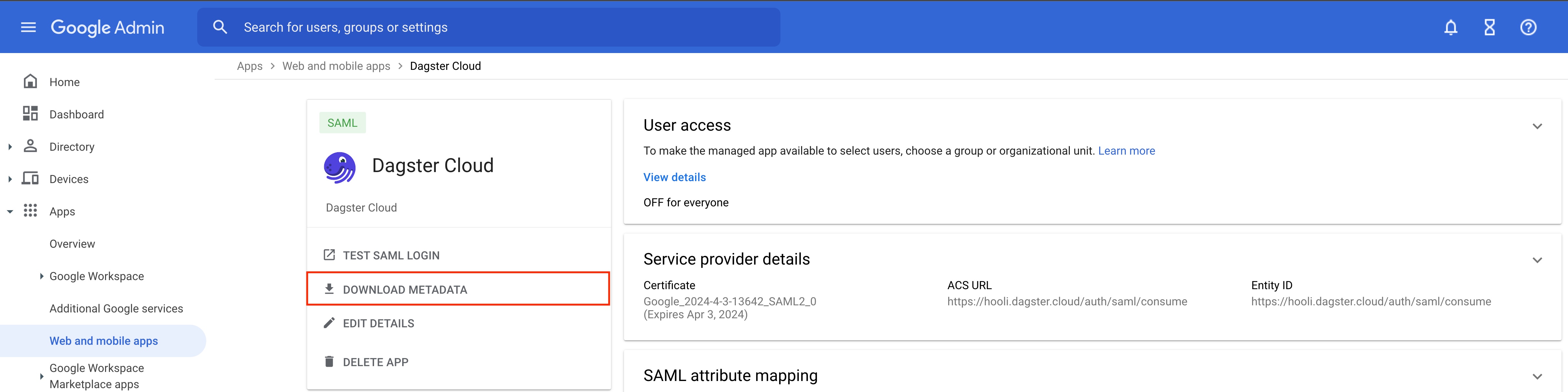
Task: Select Overview under Apps
Action: pyautogui.click(x=72, y=244)
